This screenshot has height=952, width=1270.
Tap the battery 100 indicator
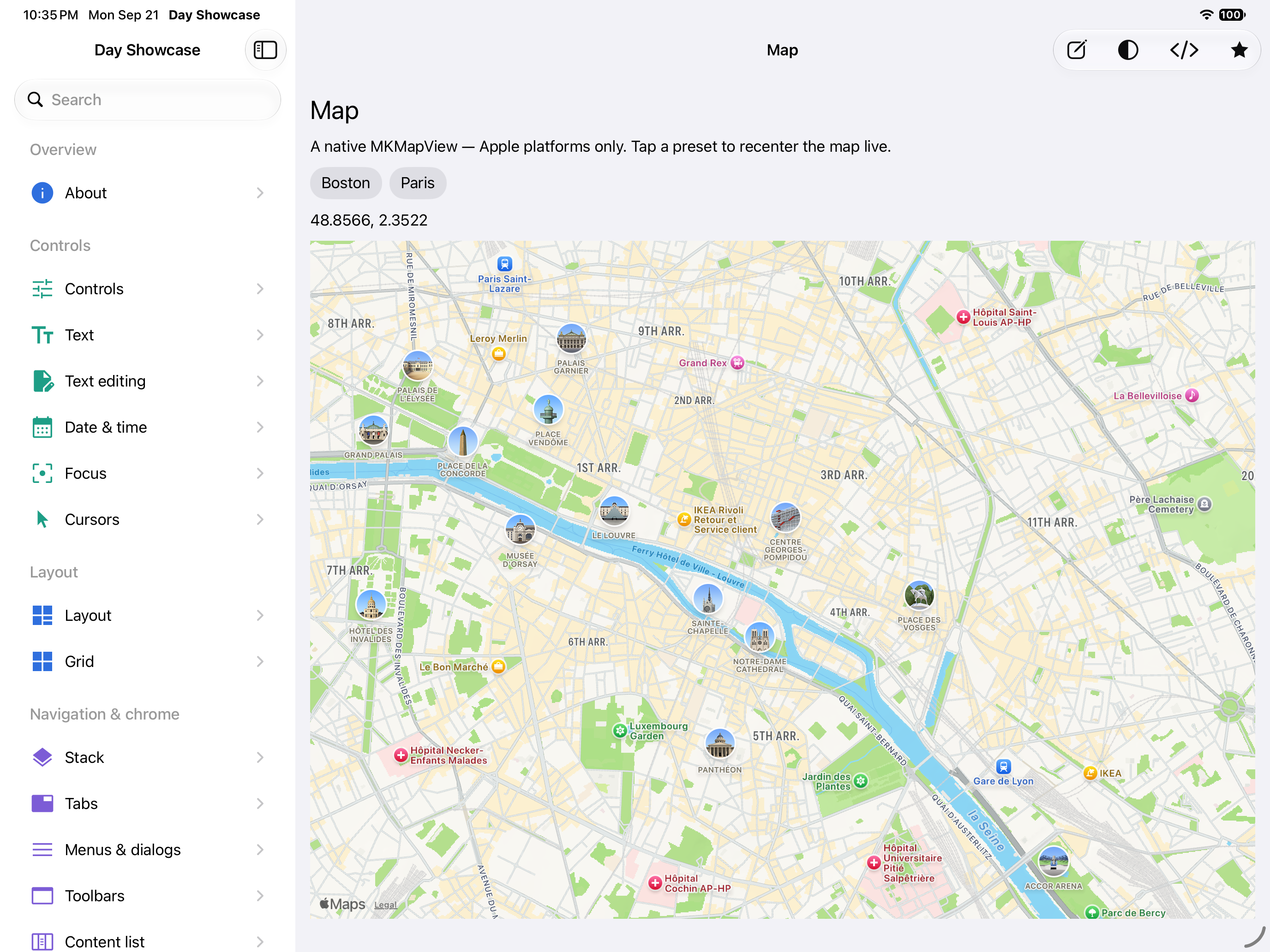point(1232,15)
